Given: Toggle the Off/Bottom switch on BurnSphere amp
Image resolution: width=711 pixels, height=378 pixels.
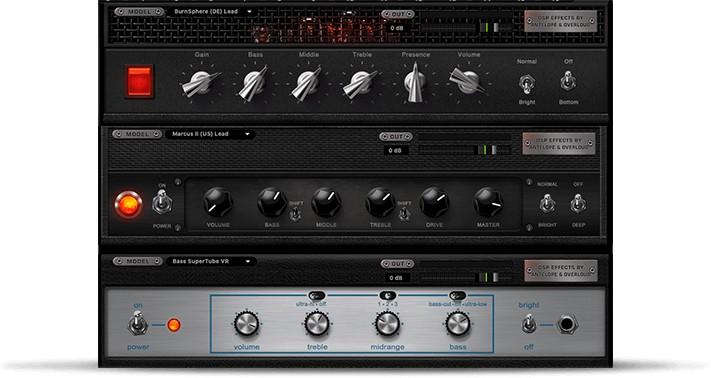Looking at the screenshot, I should (x=568, y=82).
